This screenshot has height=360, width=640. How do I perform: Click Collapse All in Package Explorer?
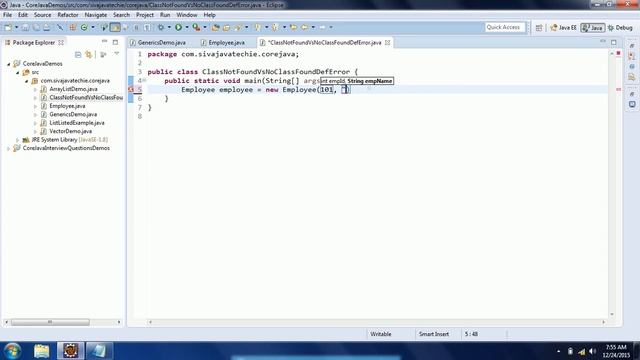click(x=78, y=54)
